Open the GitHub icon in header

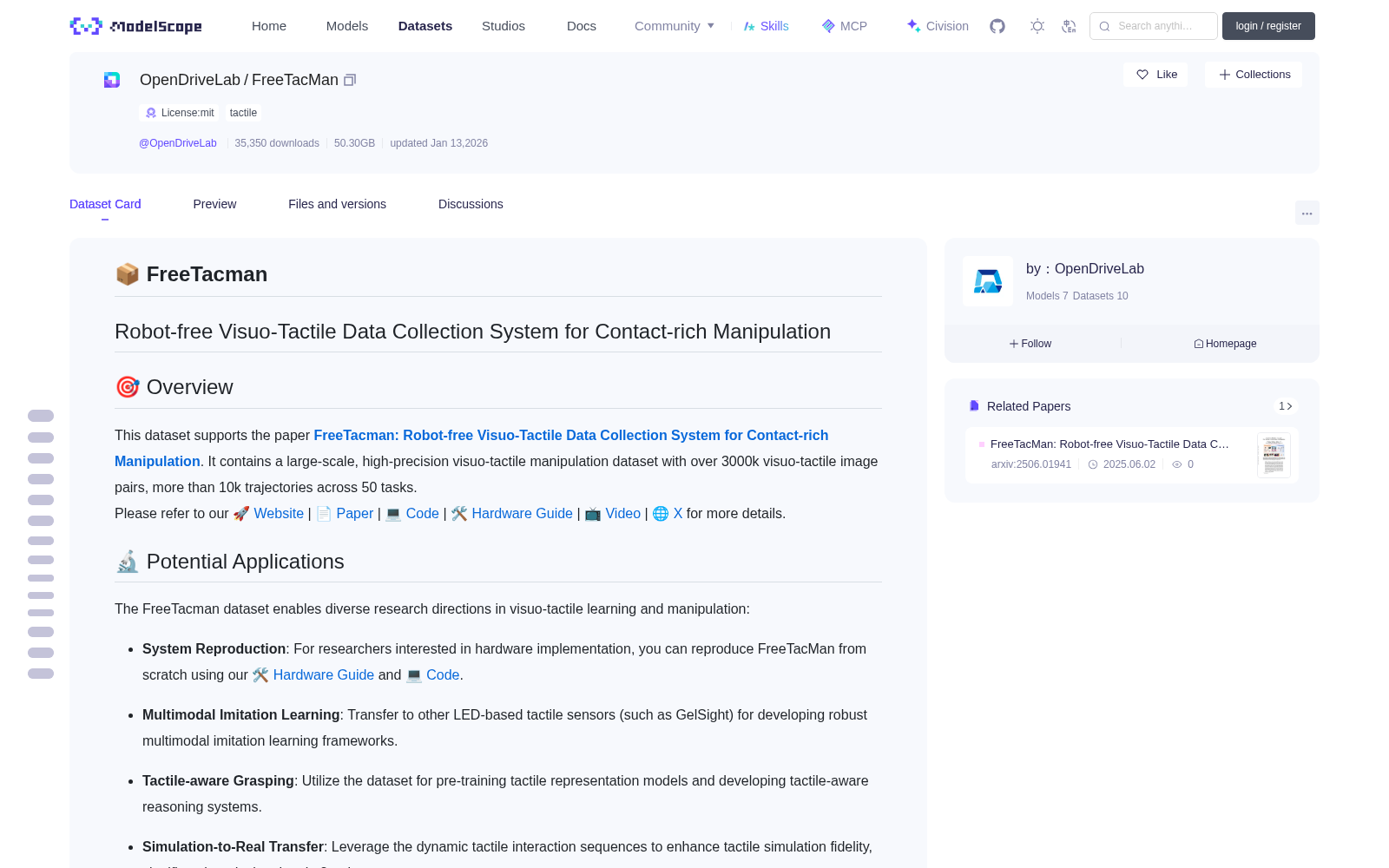[997, 26]
